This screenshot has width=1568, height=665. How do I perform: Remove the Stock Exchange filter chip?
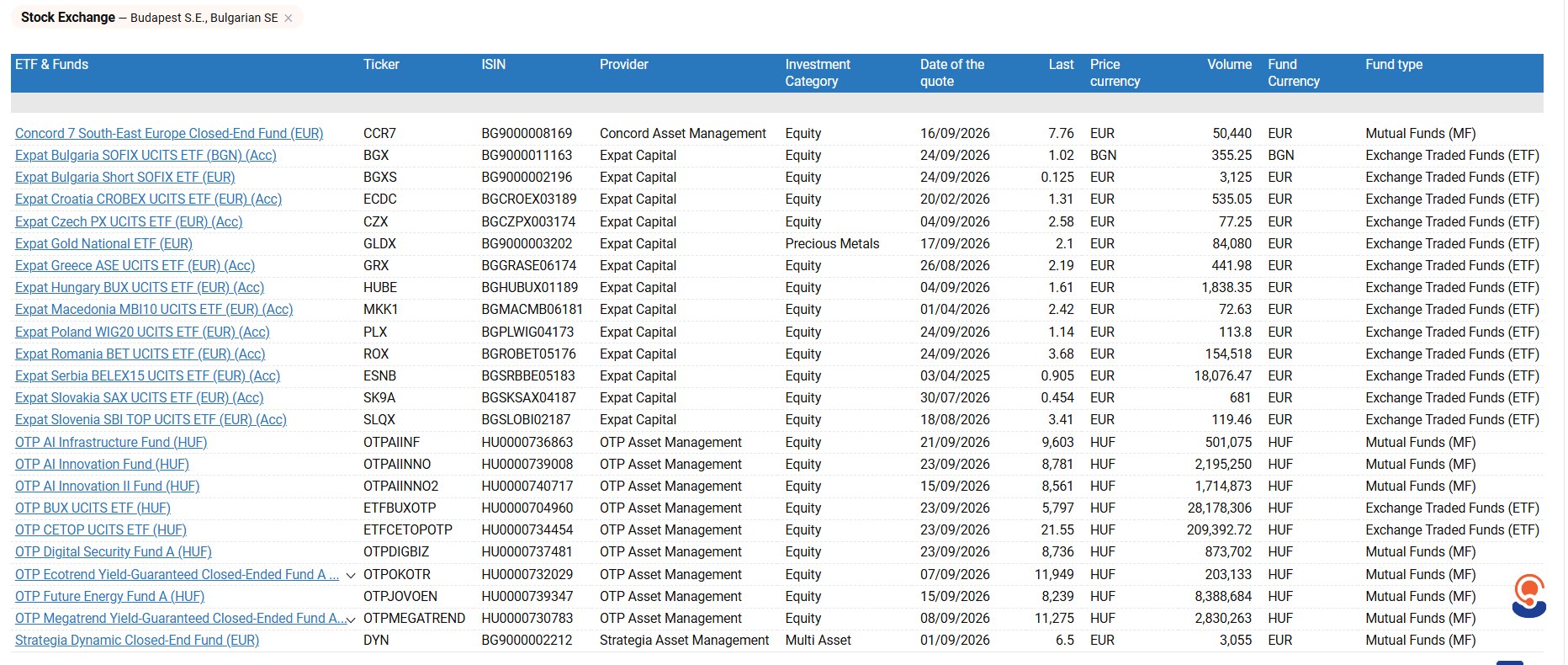tap(289, 18)
